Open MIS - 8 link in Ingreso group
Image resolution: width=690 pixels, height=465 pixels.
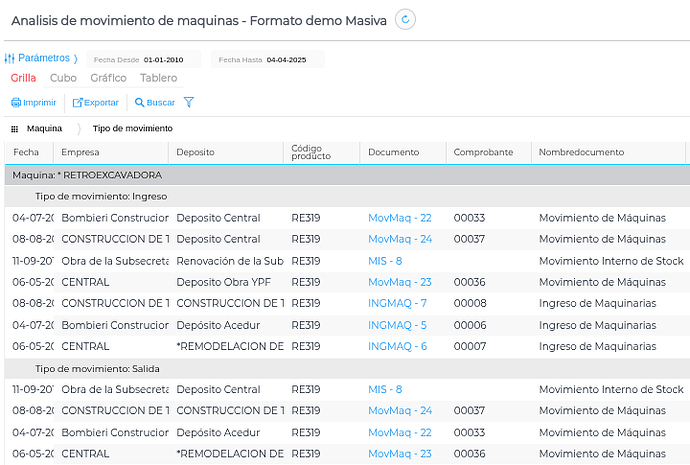[x=385, y=261]
